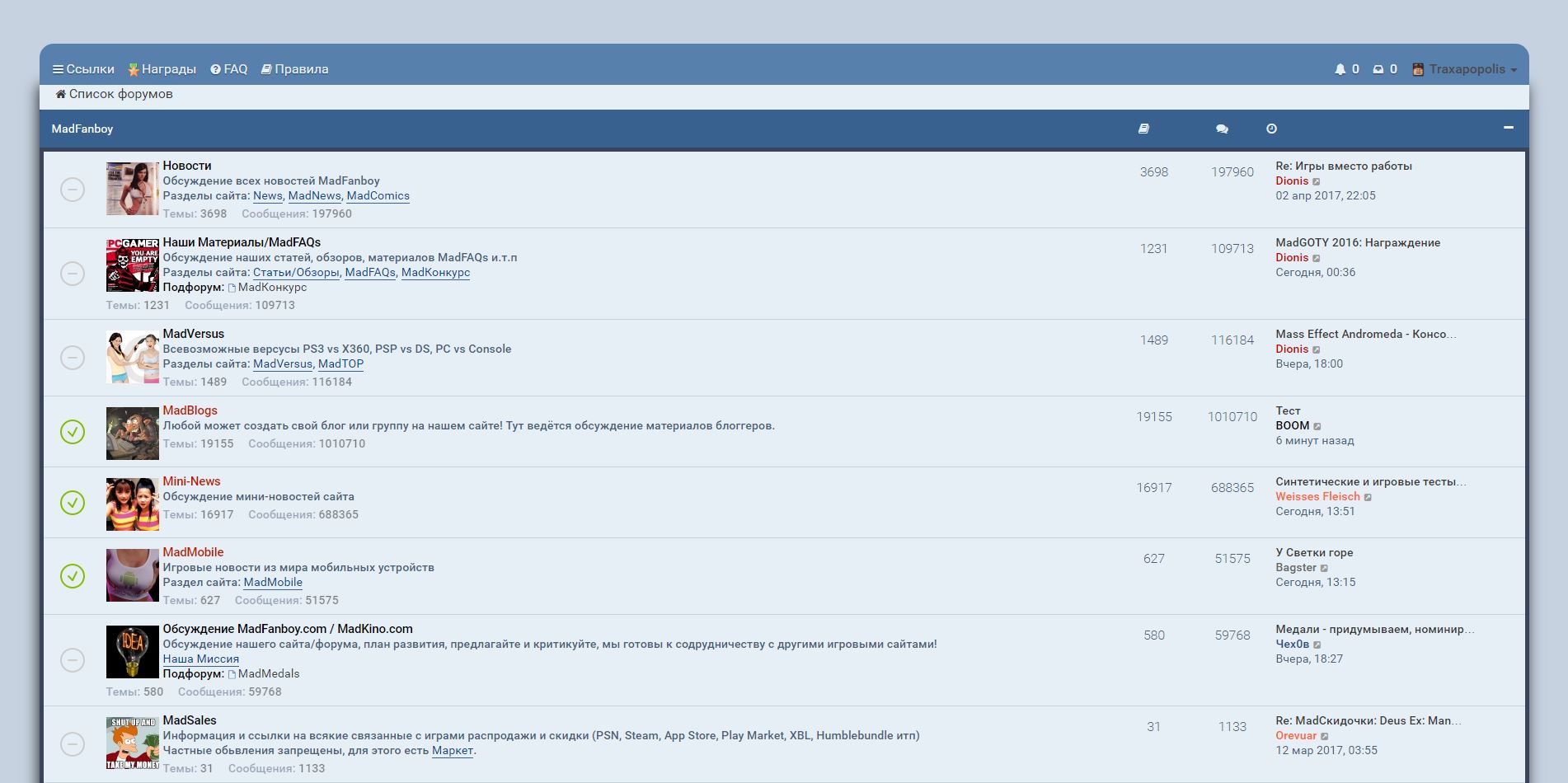
Task: Follow the MadNews site section link
Action: 314,196
